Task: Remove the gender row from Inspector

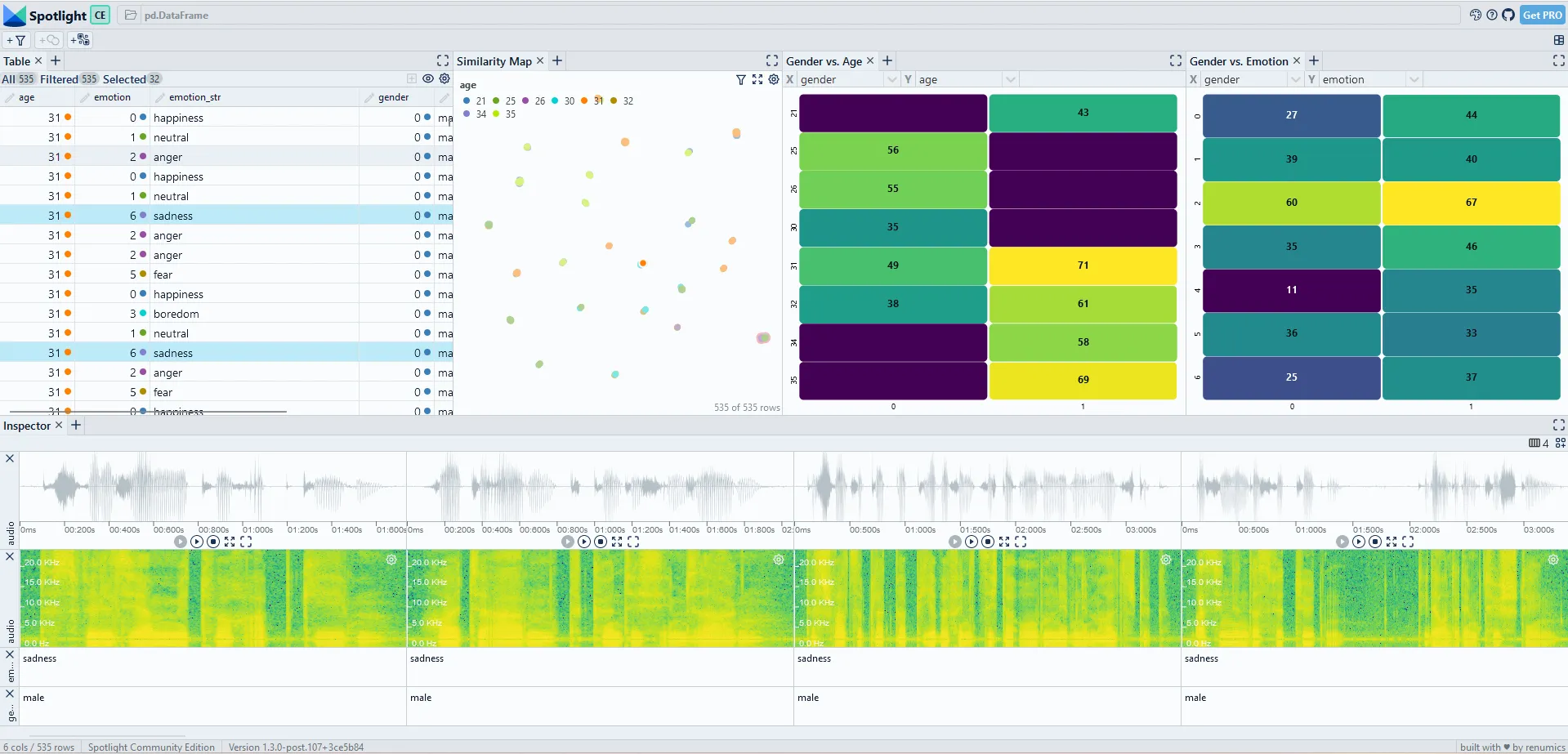Action: pyautogui.click(x=10, y=694)
